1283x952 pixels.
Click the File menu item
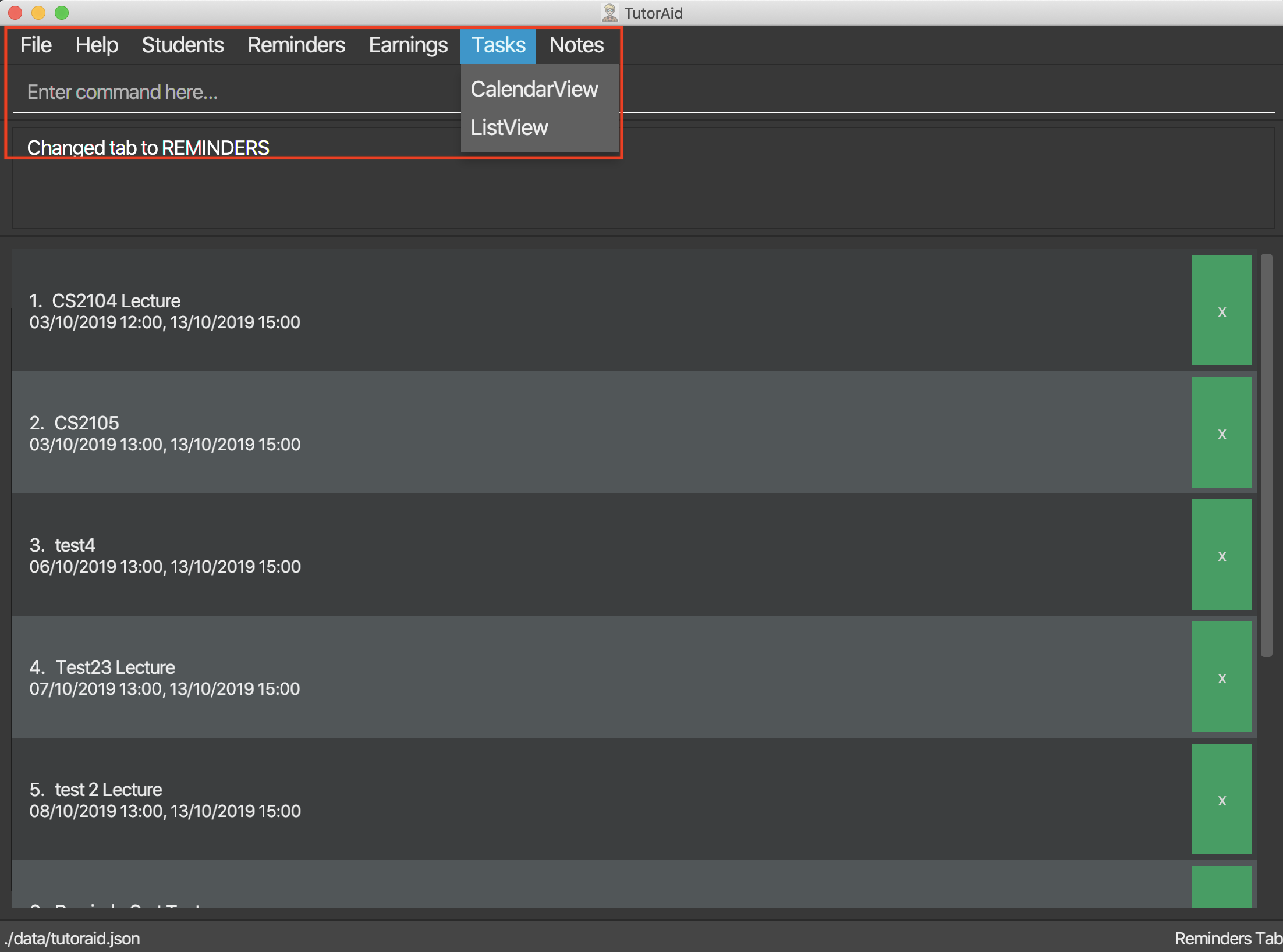pyautogui.click(x=35, y=43)
